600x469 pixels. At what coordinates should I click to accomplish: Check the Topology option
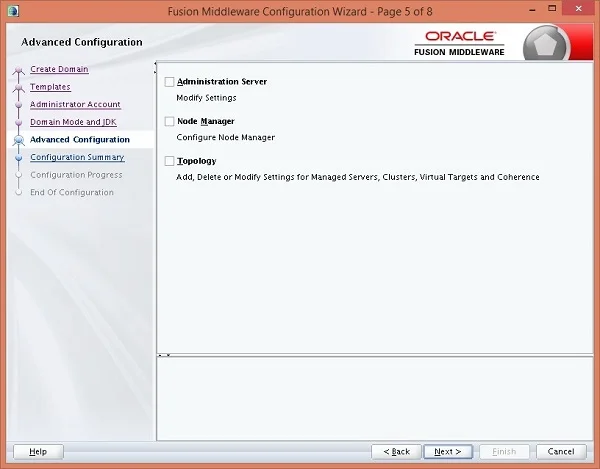pyautogui.click(x=169, y=161)
